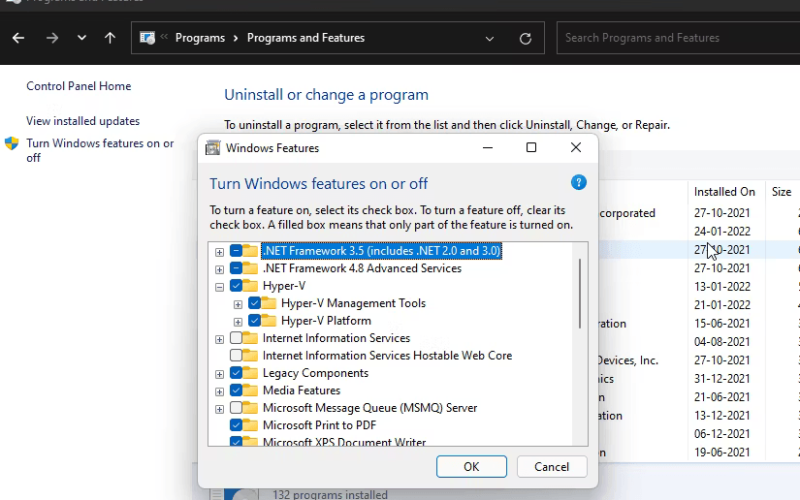Viewport: 800px width, 500px height.
Task: Go up one level with up arrow
Action: click(110, 38)
